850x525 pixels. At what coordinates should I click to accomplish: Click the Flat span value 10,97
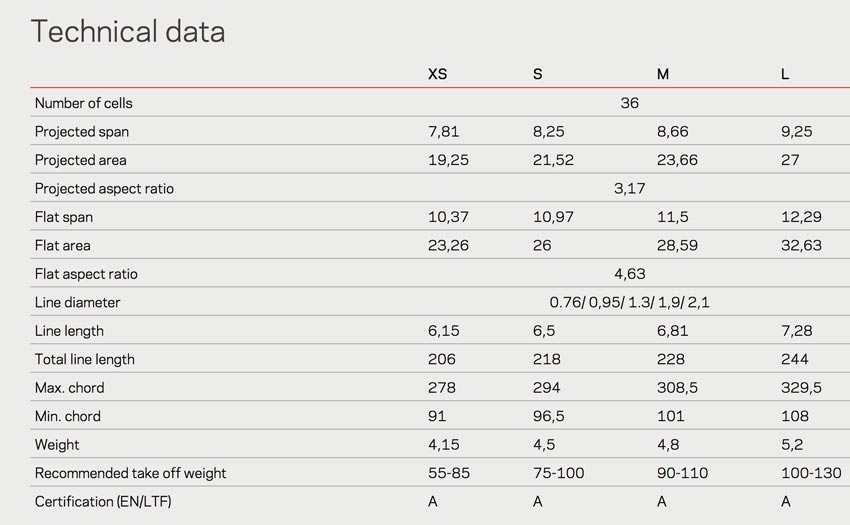click(x=553, y=217)
